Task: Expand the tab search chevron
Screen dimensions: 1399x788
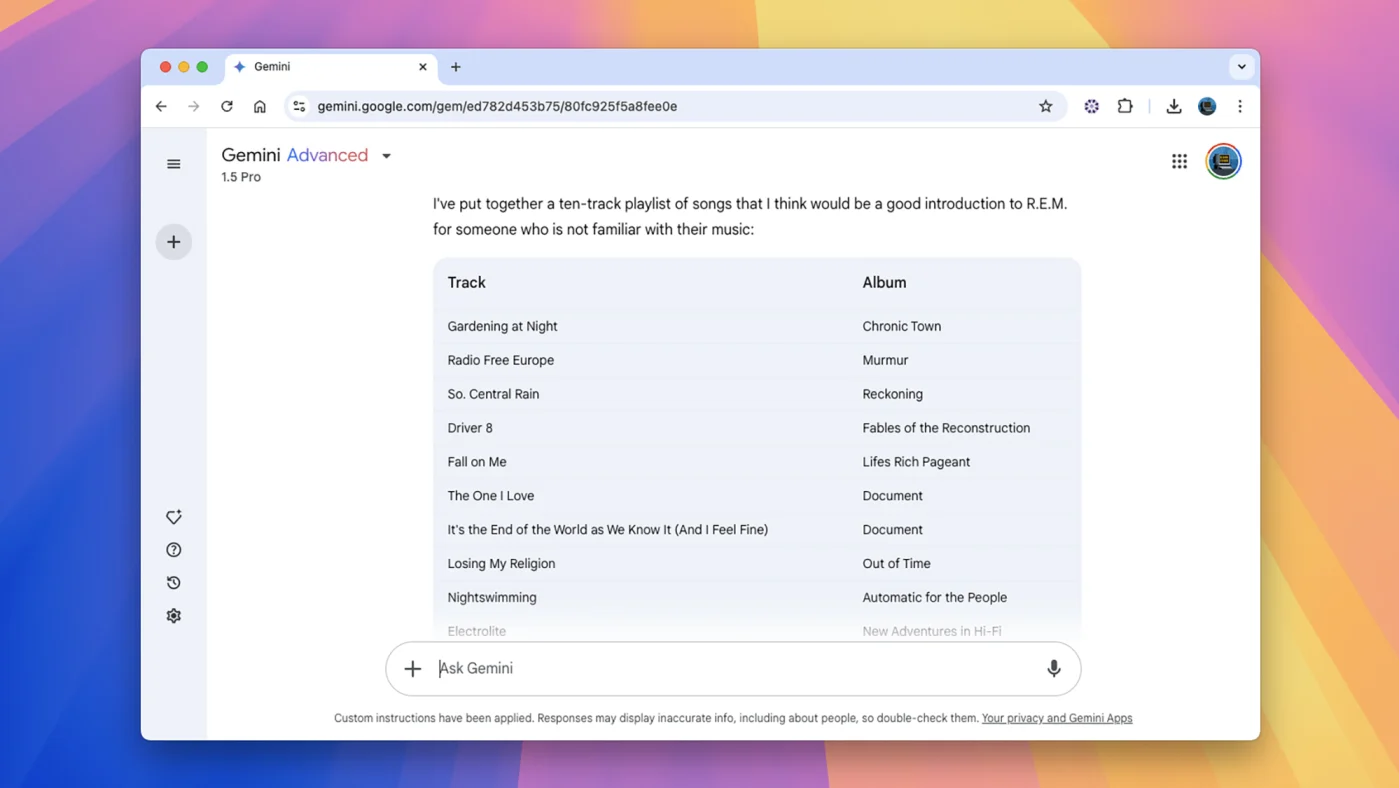Action: (1241, 67)
